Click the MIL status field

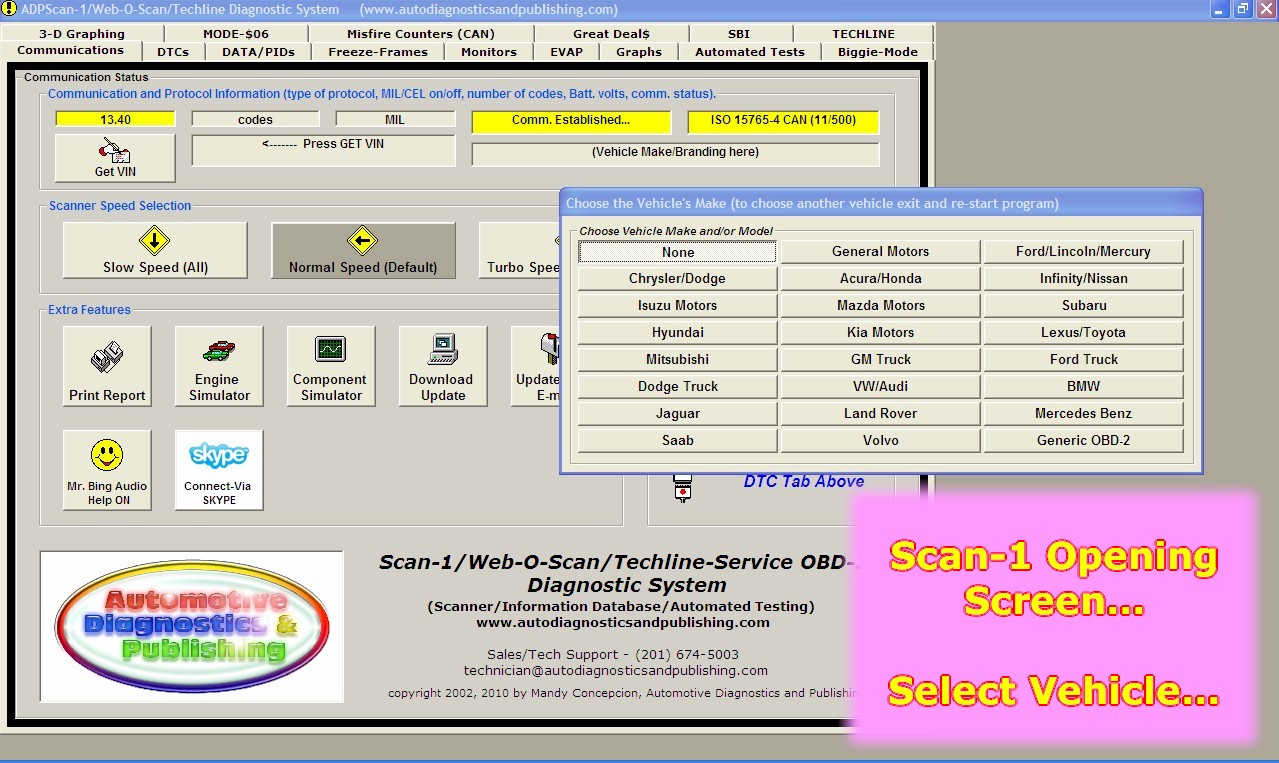click(395, 119)
